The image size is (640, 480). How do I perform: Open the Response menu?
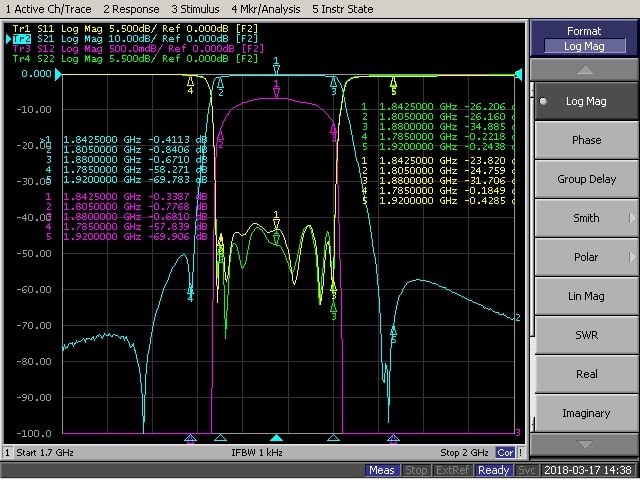tap(132, 9)
